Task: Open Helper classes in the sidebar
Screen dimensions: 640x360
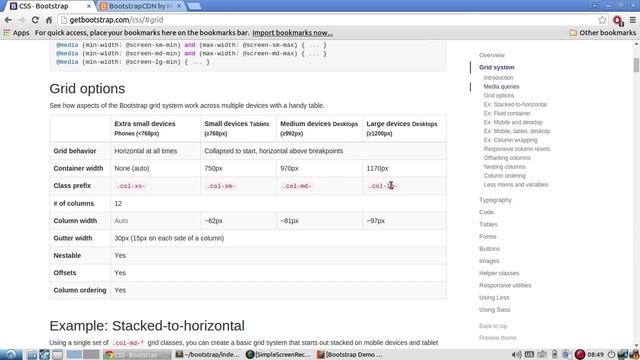Action: pyautogui.click(x=499, y=273)
